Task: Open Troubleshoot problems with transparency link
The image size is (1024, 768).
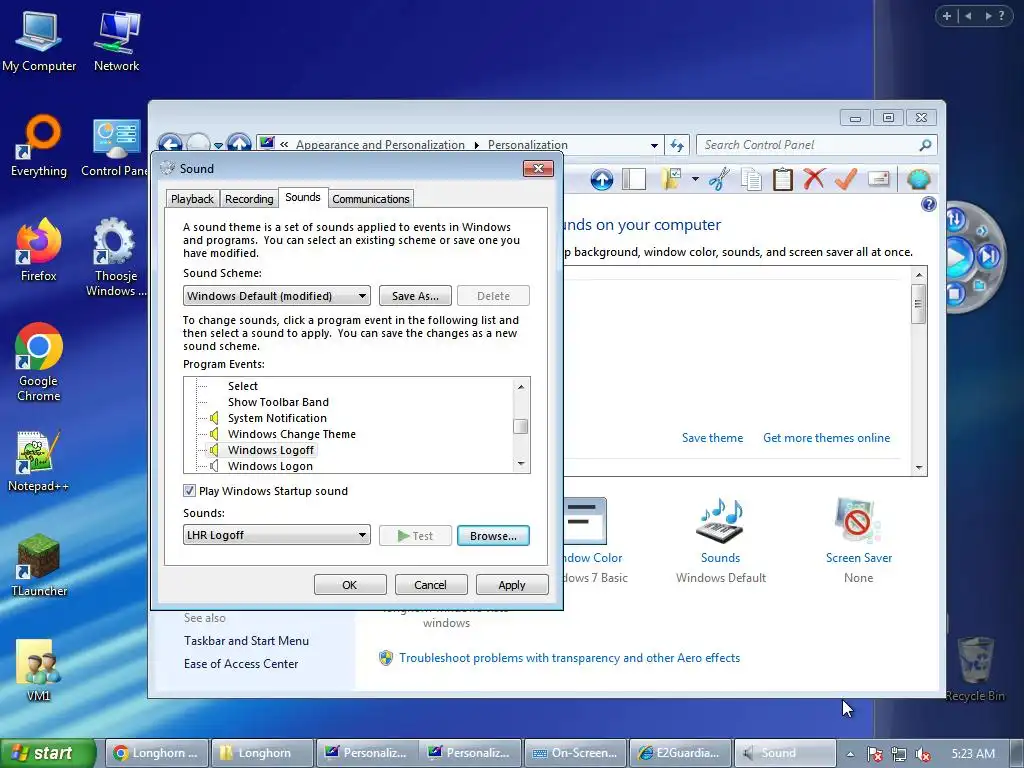Action: [569, 658]
